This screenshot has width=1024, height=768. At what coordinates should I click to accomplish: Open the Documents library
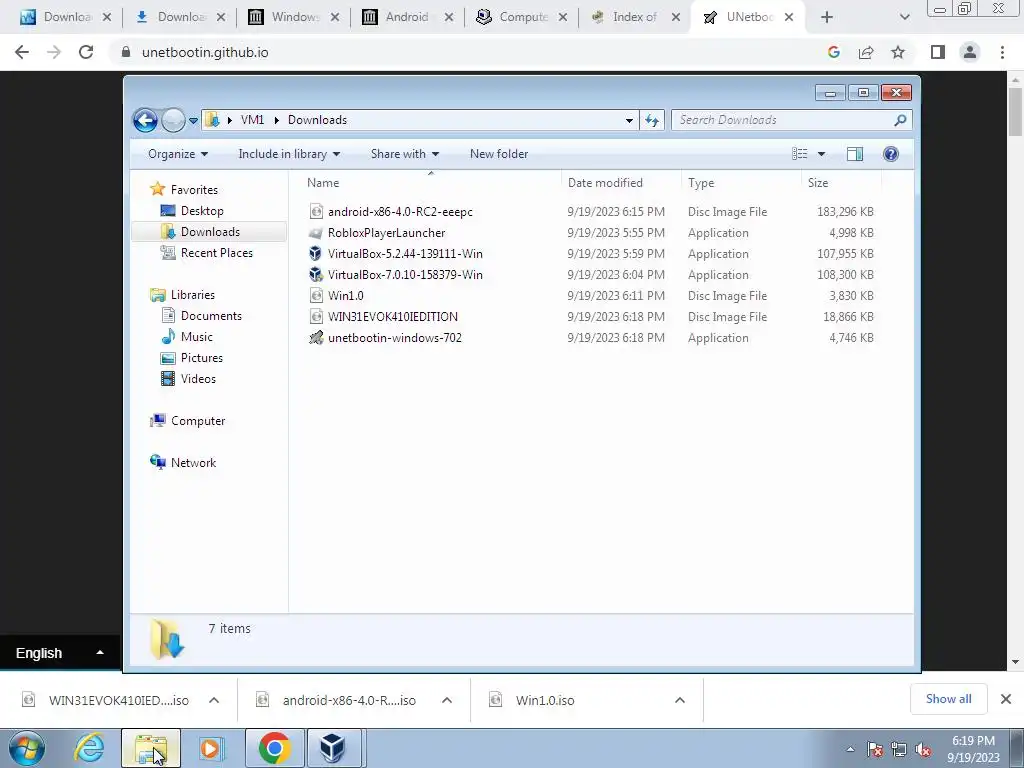pyautogui.click(x=211, y=315)
